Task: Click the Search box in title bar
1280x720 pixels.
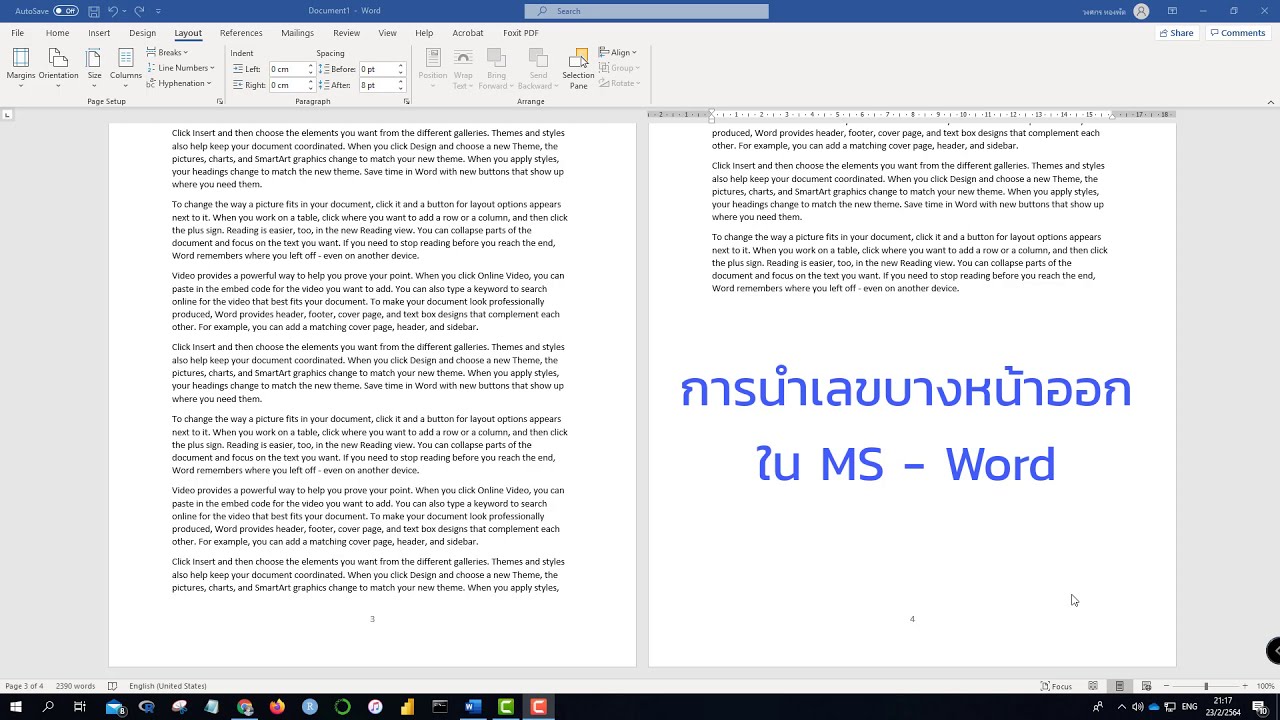Action: (646, 11)
